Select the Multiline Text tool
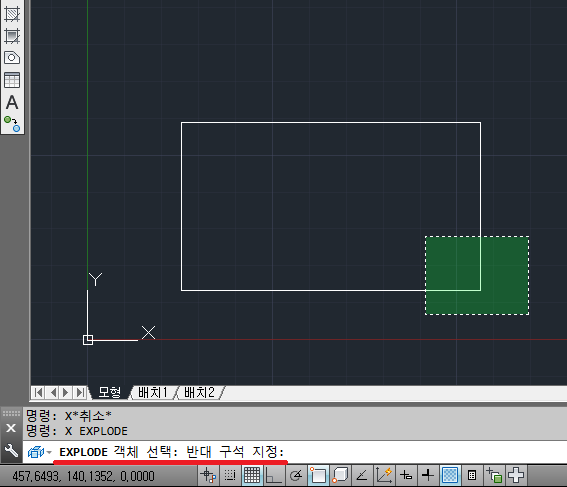 pyautogui.click(x=12, y=102)
